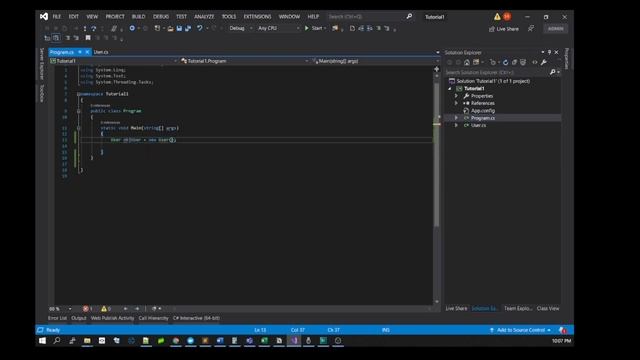Open the Any CPU platform dropdown
Viewport: 640px width, 360px height.
(279, 28)
